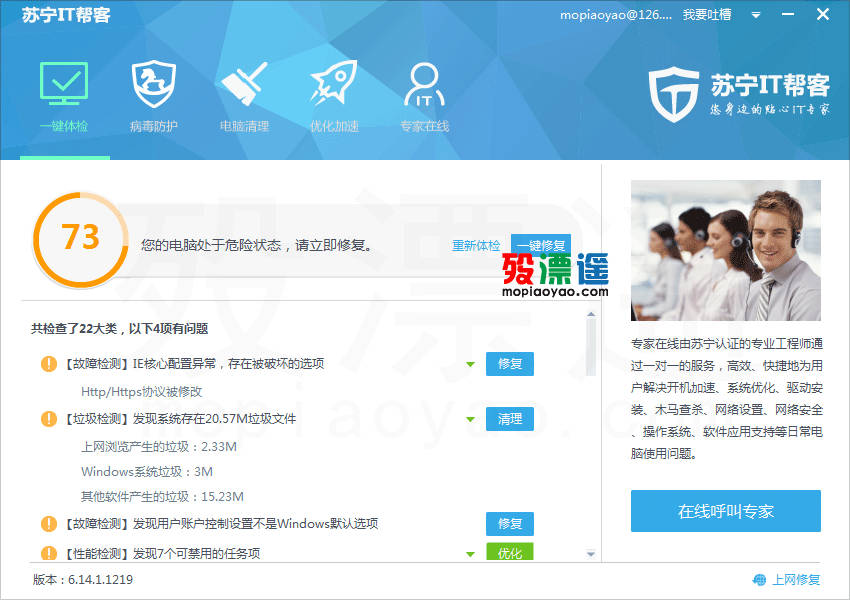This screenshot has height=600, width=850.
Task: Select the 上网浏览产生的垃圾：2.33M line
Action: tap(159, 447)
